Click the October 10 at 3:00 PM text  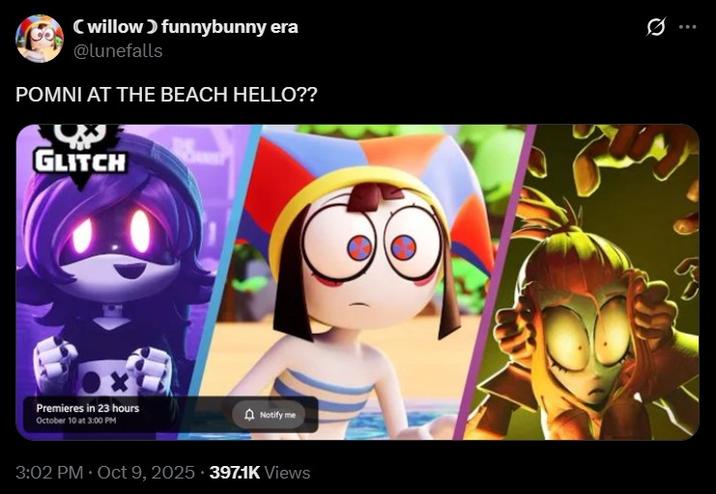pyautogui.click(x=76, y=420)
